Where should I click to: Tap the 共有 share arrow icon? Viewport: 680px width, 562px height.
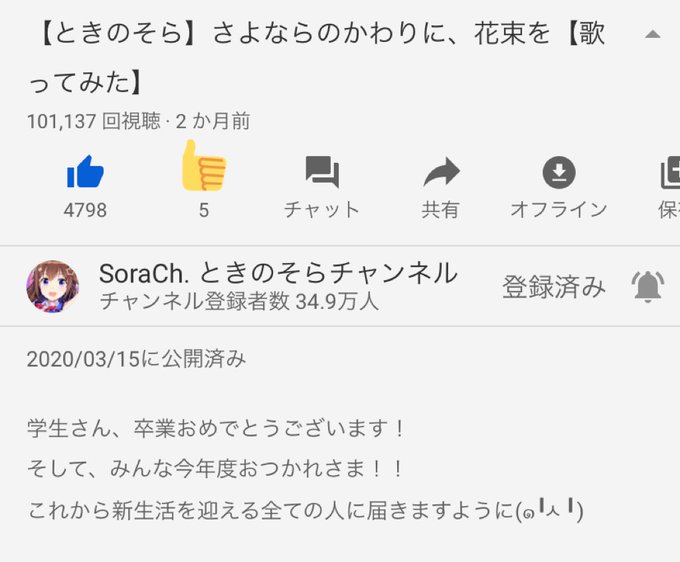pyautogui.click(x=441, y=172)
